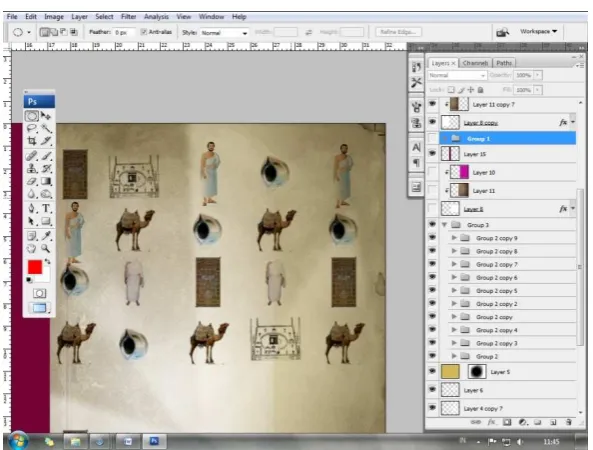The height and width of the screenshot is (450, 593).
Task: Hide Layer 8 copy via eye icon
Action: pyautogui.click(x=432, y=122)
